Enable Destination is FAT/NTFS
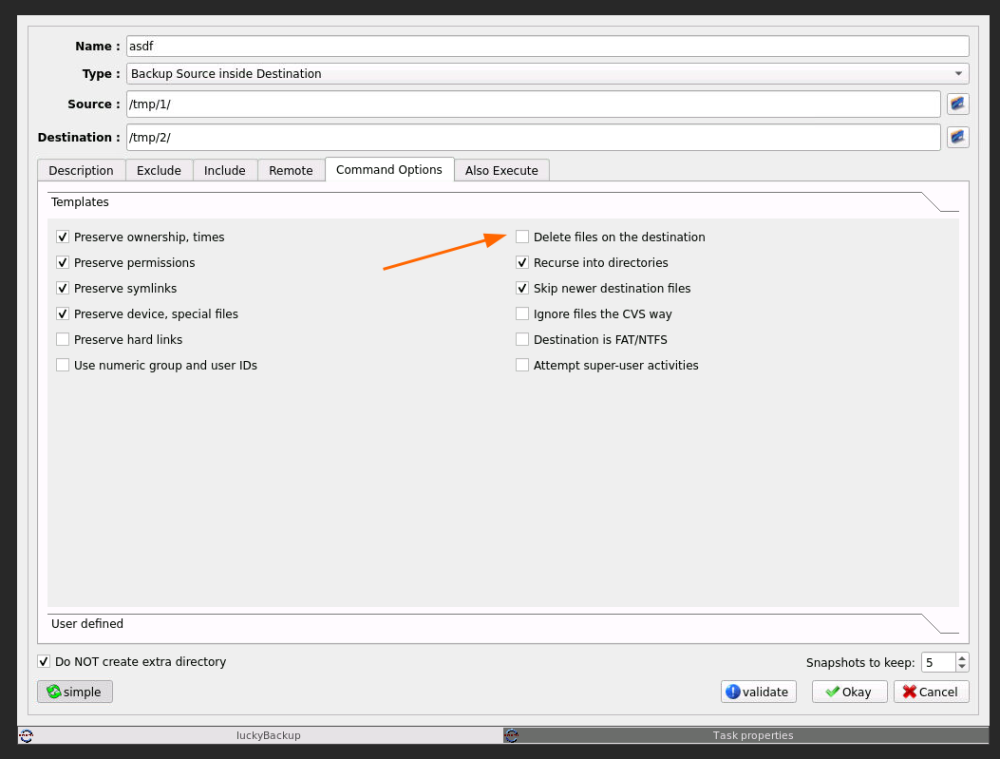Screen dimensions: 1000x759 click(x=522, y=339)
